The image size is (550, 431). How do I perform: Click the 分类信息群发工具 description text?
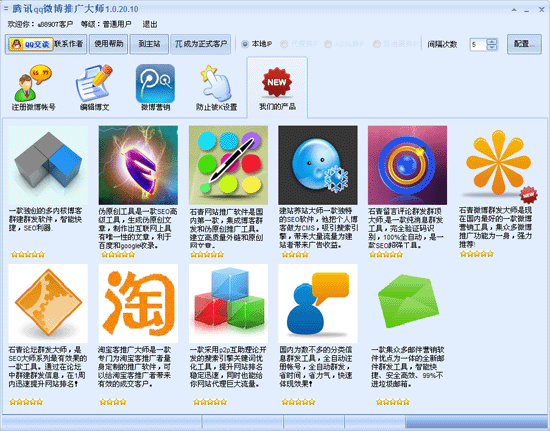[316, 366]
